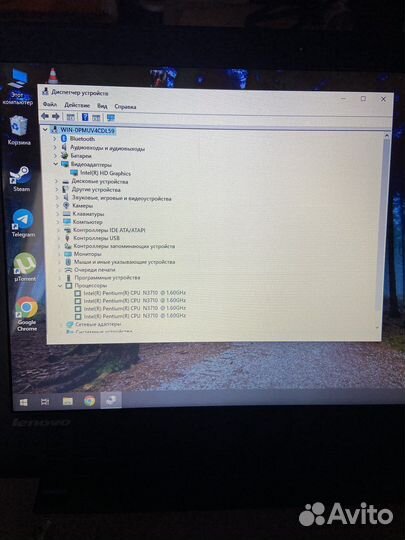The width and height of the screenshot is (405, 540).
Task: Select Контроллеры запоминающих устройств category
Action: point(124,246)
